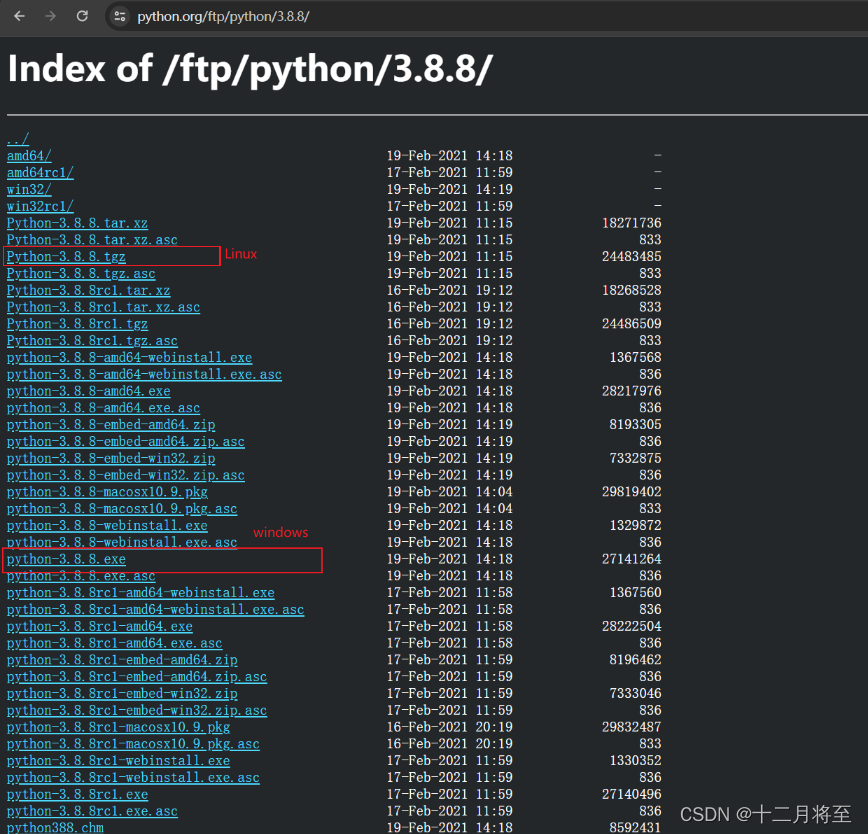
Task: Open the win32/ folder link
Action: pos(29,189)
